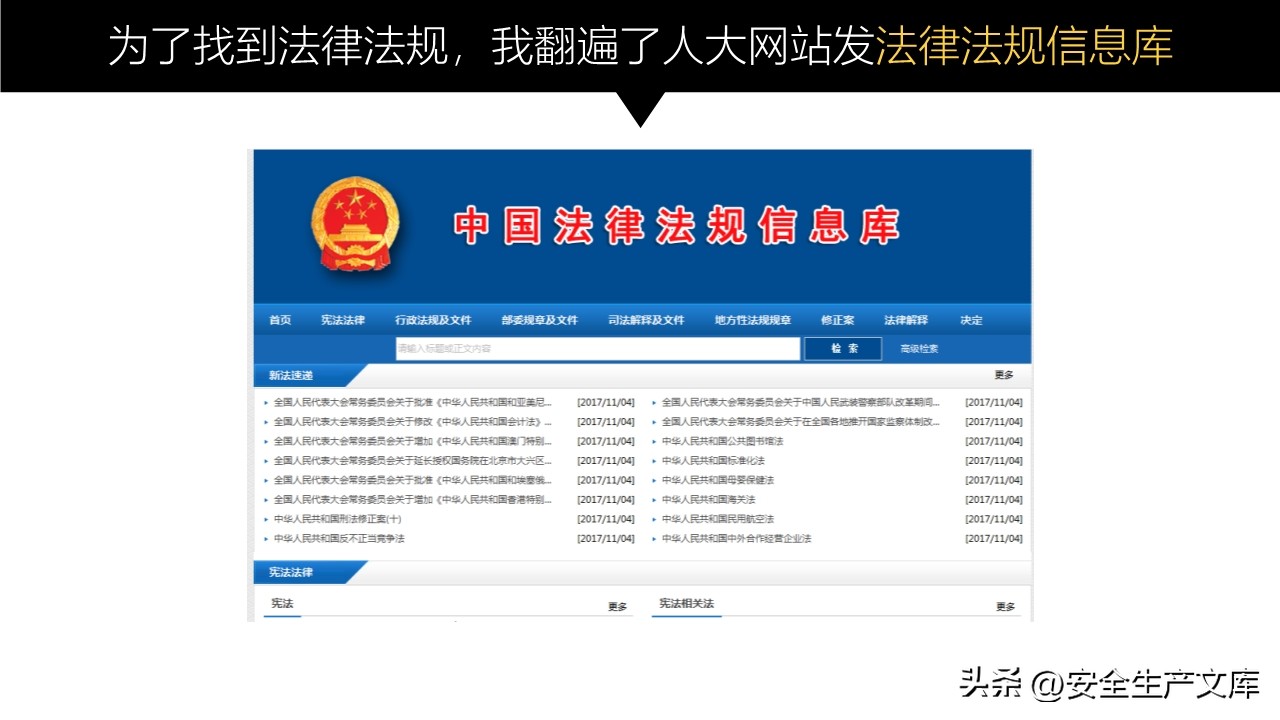
Task: Open the decision approving the 埃塞俄 treaty
Action: [412, 480]
